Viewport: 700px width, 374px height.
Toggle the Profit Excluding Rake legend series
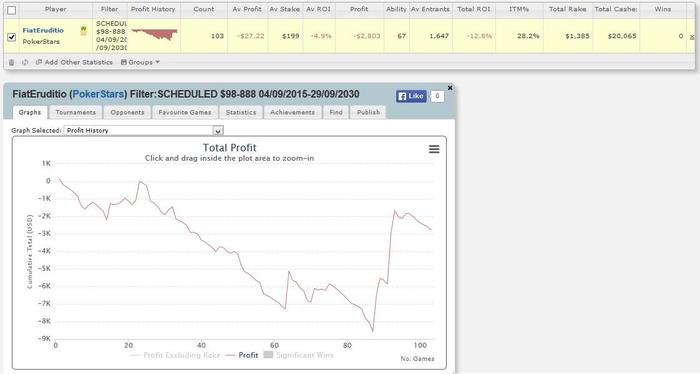[176, 355]
